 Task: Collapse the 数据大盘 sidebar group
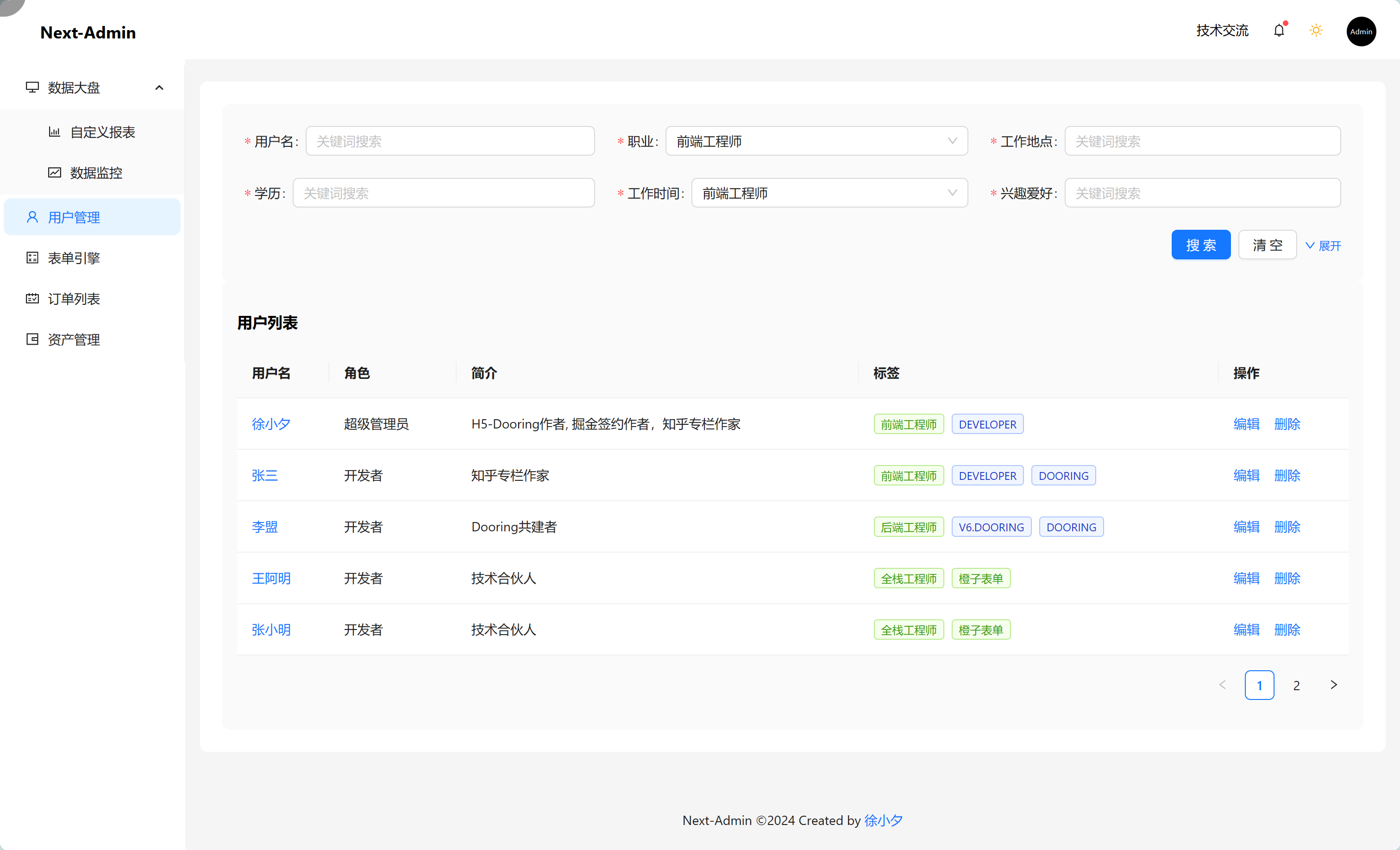159,87
